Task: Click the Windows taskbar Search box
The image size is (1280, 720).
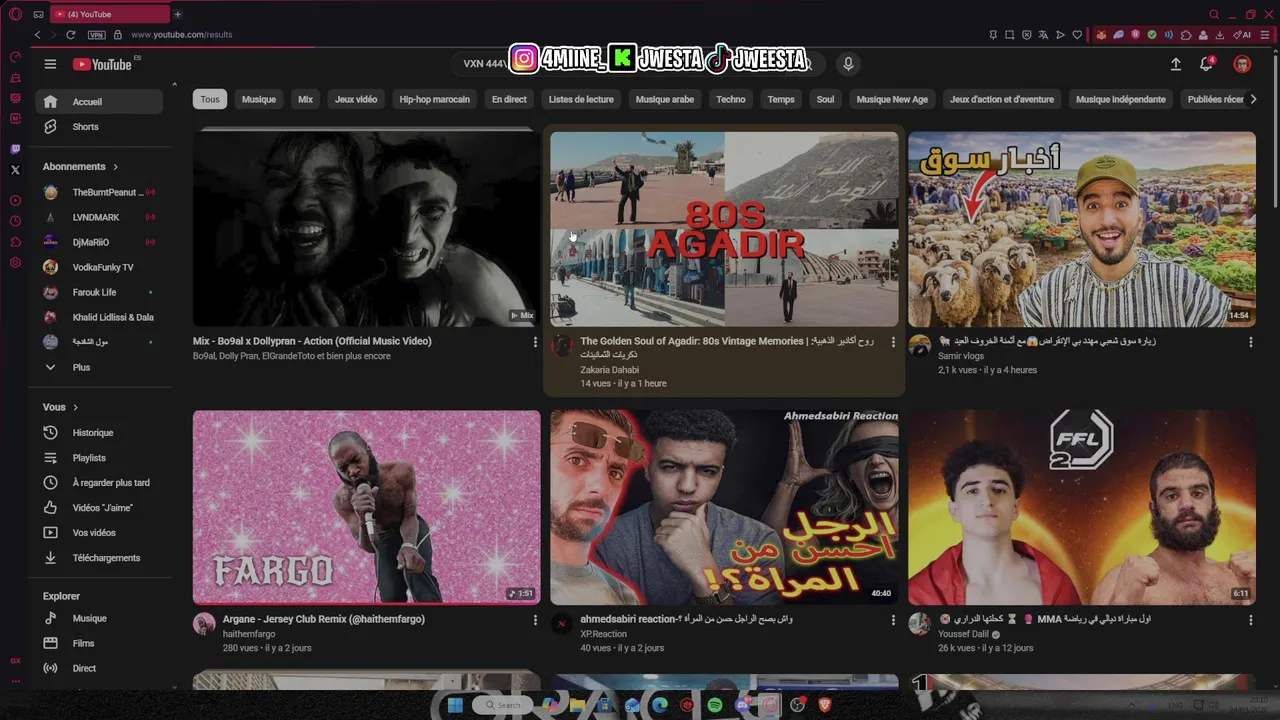Action: click(x=503, y=705)
